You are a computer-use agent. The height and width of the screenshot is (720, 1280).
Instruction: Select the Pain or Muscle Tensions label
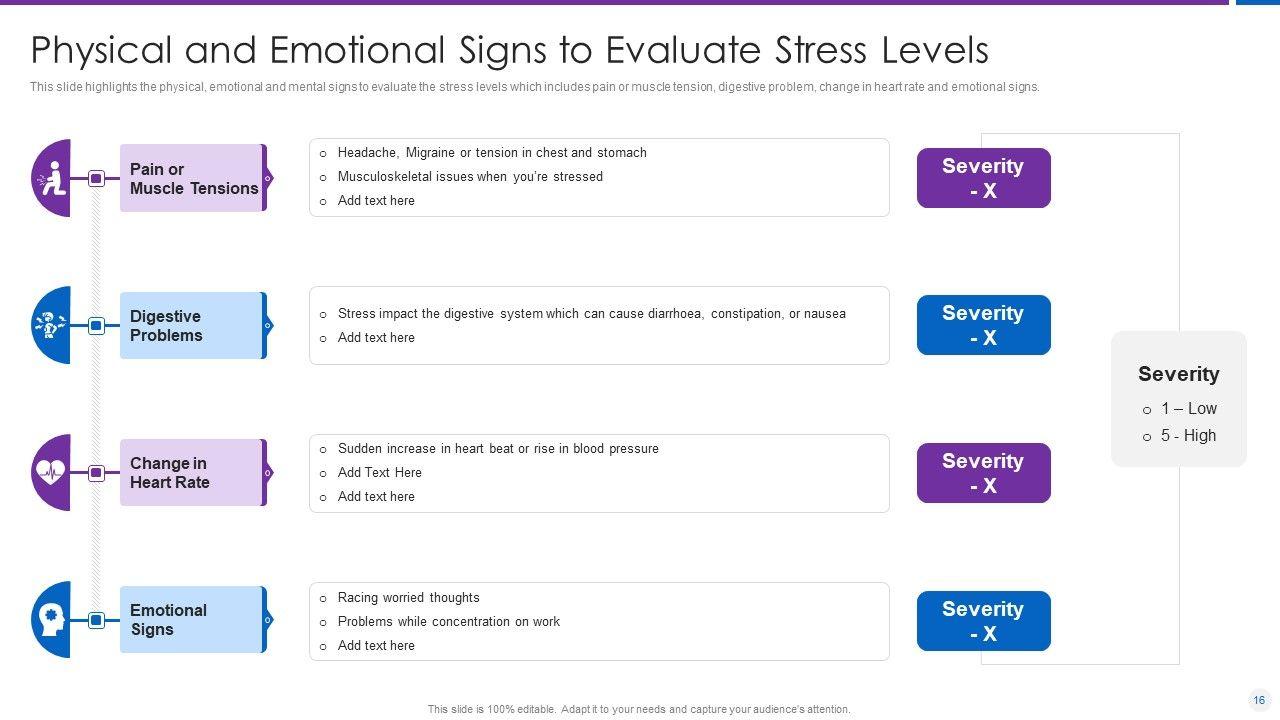point(193,178)
